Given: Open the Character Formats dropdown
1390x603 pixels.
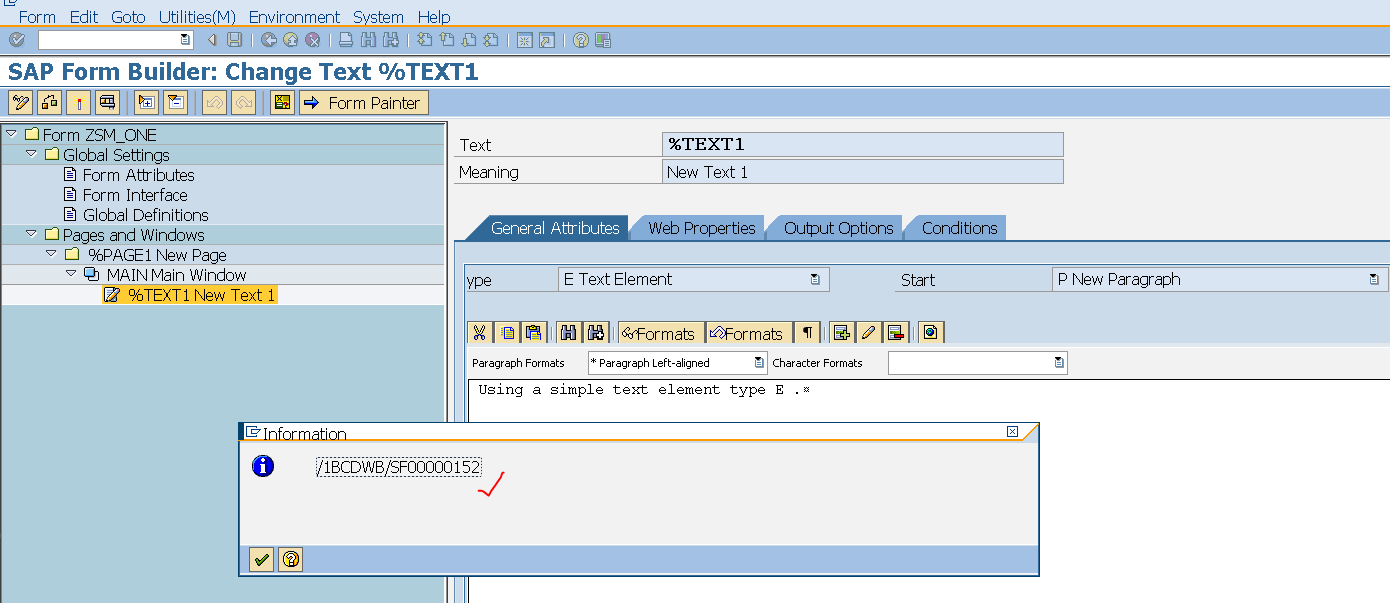Looking at the screenshot, I should click(x=1059, y=363).
